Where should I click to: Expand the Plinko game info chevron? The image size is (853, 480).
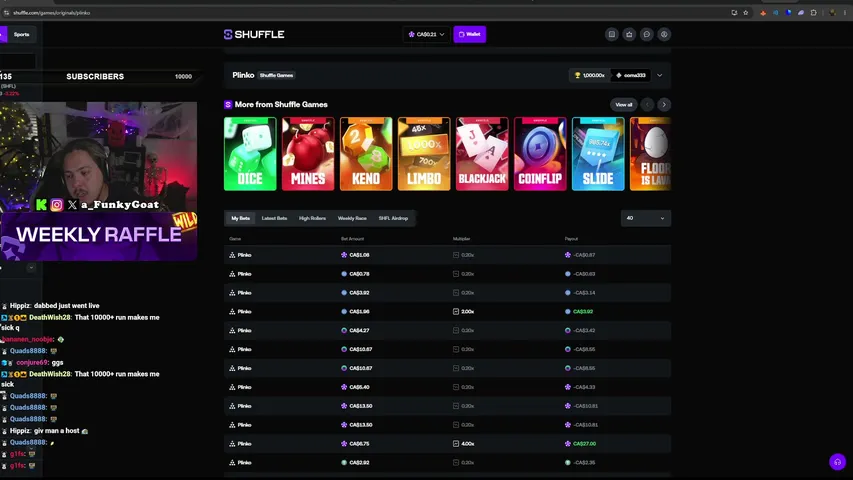tap(659, 75)
